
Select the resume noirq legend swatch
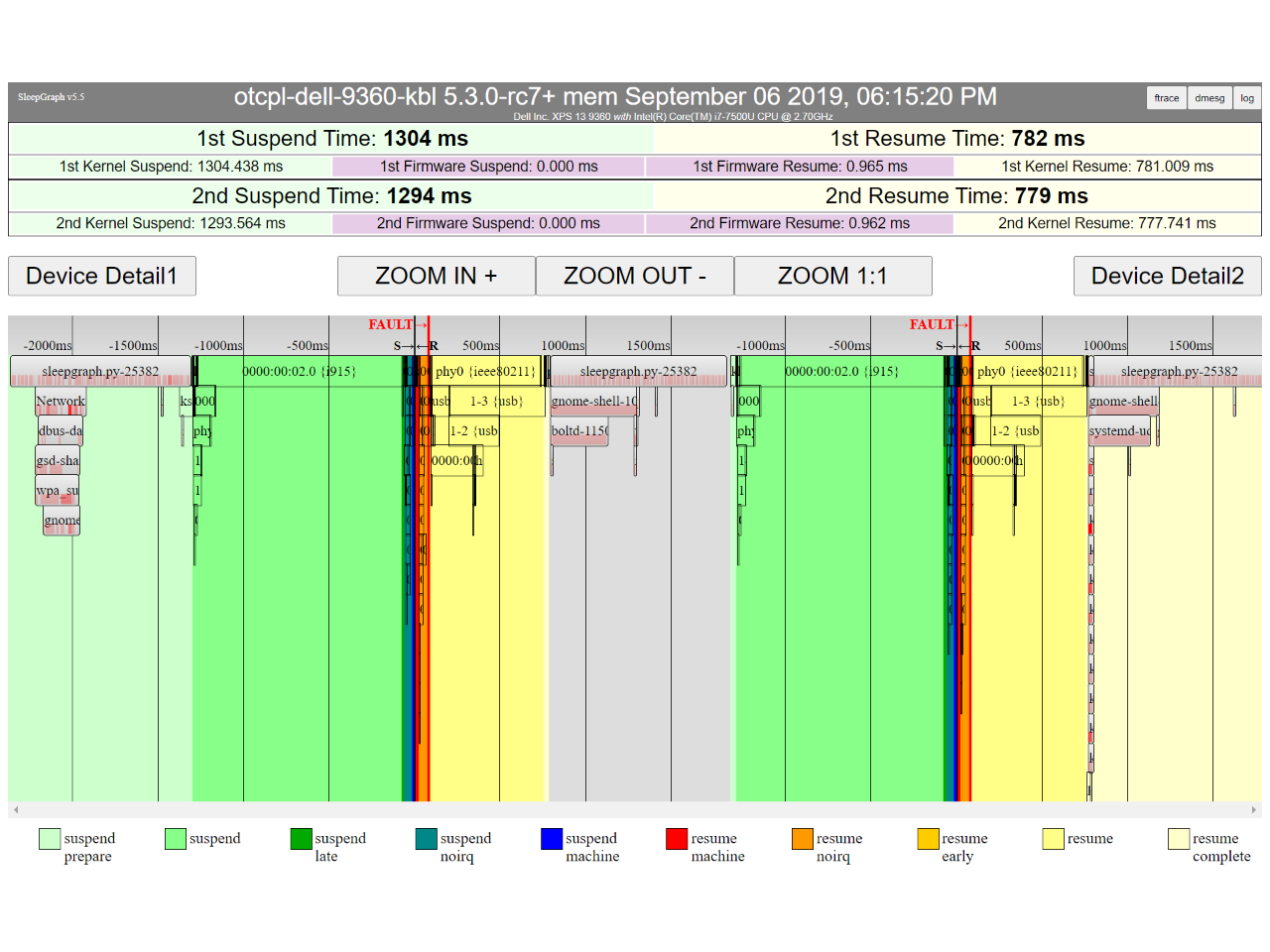tap(803, 839)
